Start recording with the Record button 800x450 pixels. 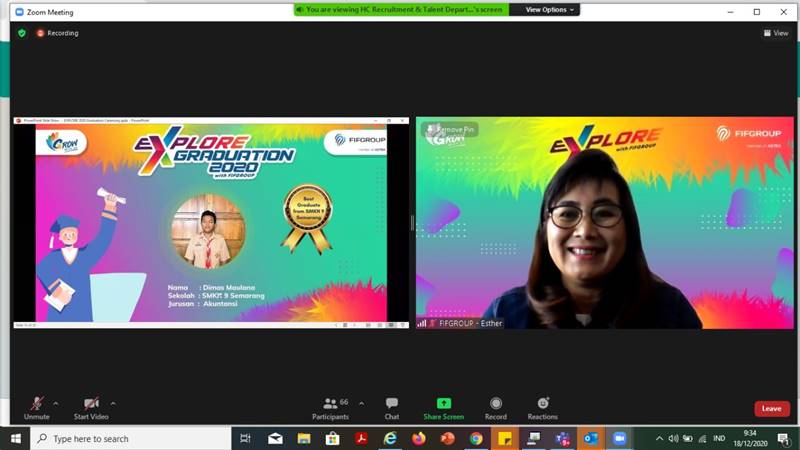(496, 407)
